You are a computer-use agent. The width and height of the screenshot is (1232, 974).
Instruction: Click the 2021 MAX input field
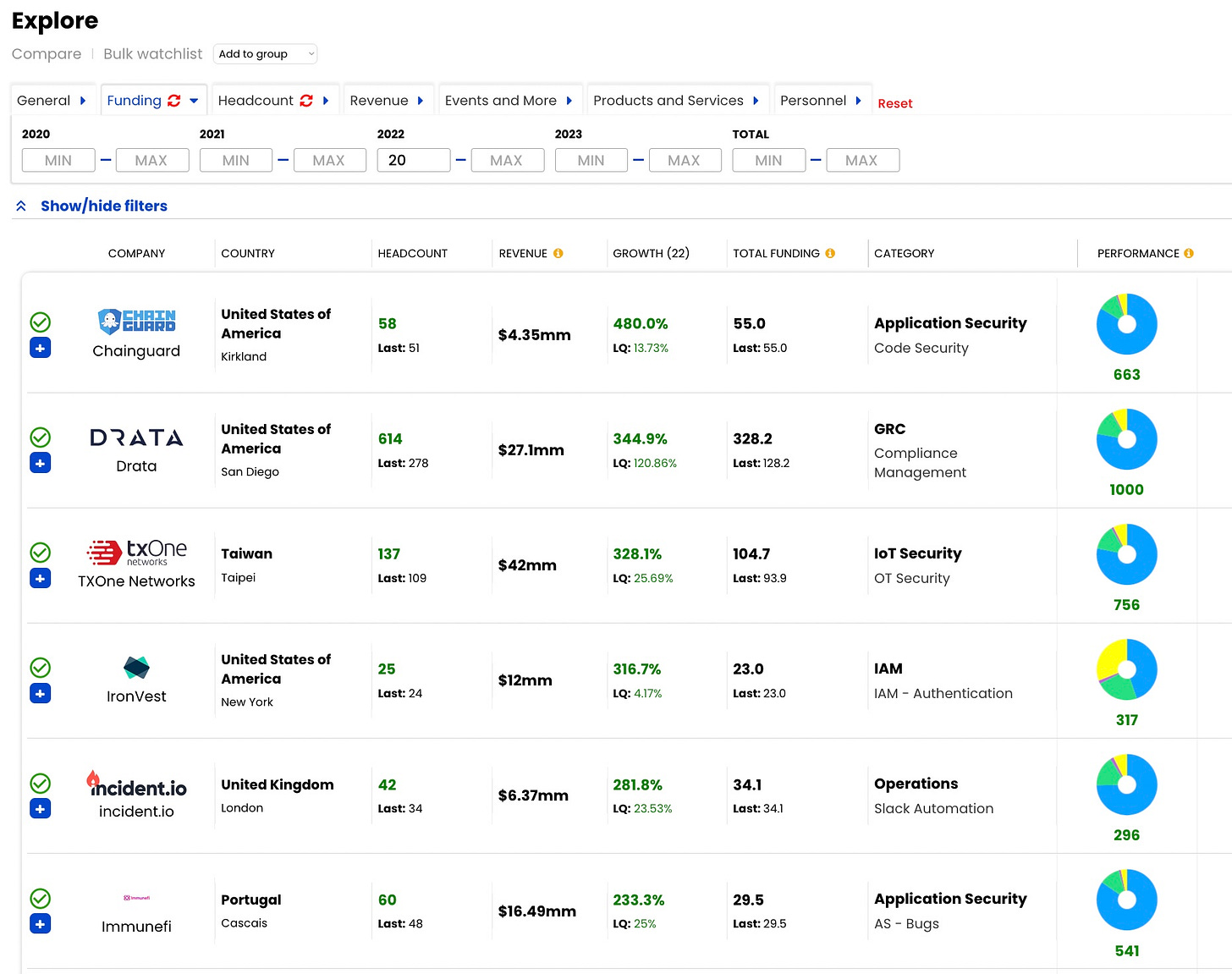click(329, 160)
